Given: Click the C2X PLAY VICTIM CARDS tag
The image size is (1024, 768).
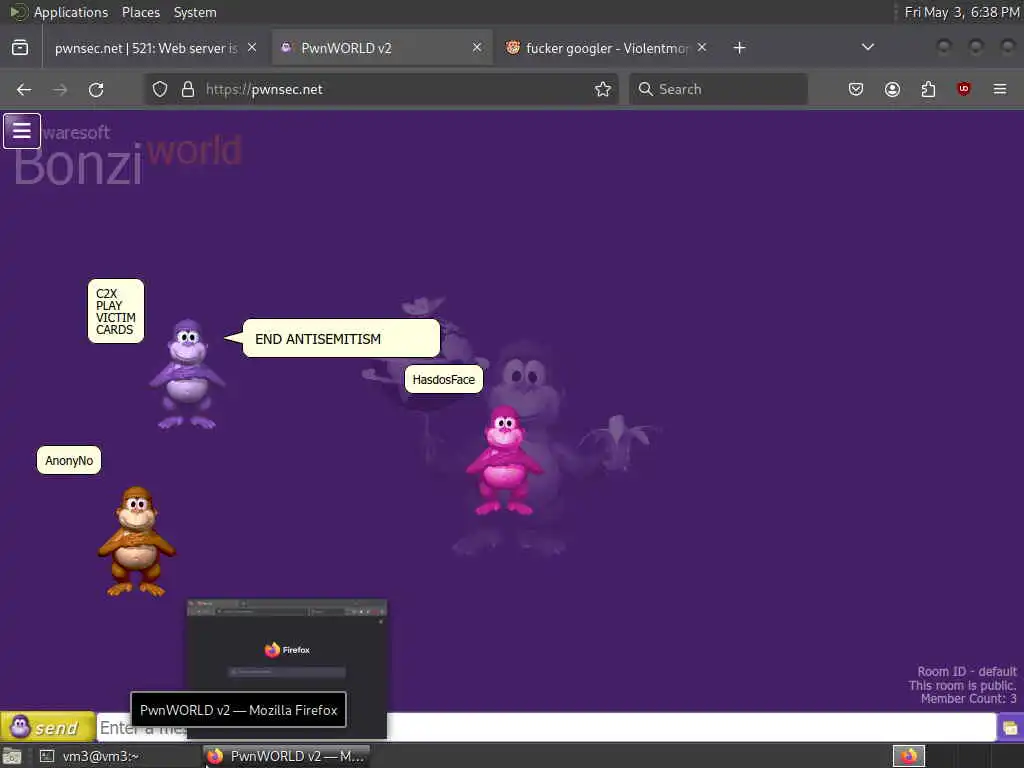Looking at the screenshot, I should (x=116, y=312).
